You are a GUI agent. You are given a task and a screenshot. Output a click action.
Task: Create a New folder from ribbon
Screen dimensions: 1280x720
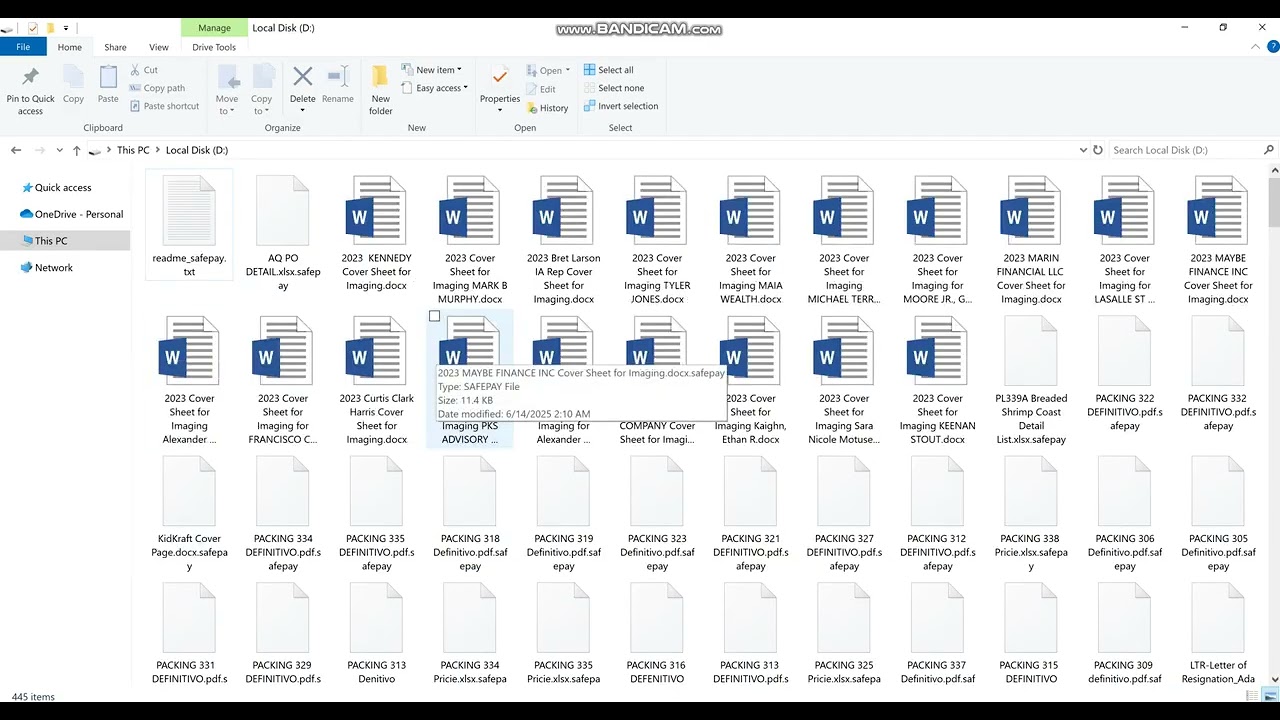click(x=380, y=90)
